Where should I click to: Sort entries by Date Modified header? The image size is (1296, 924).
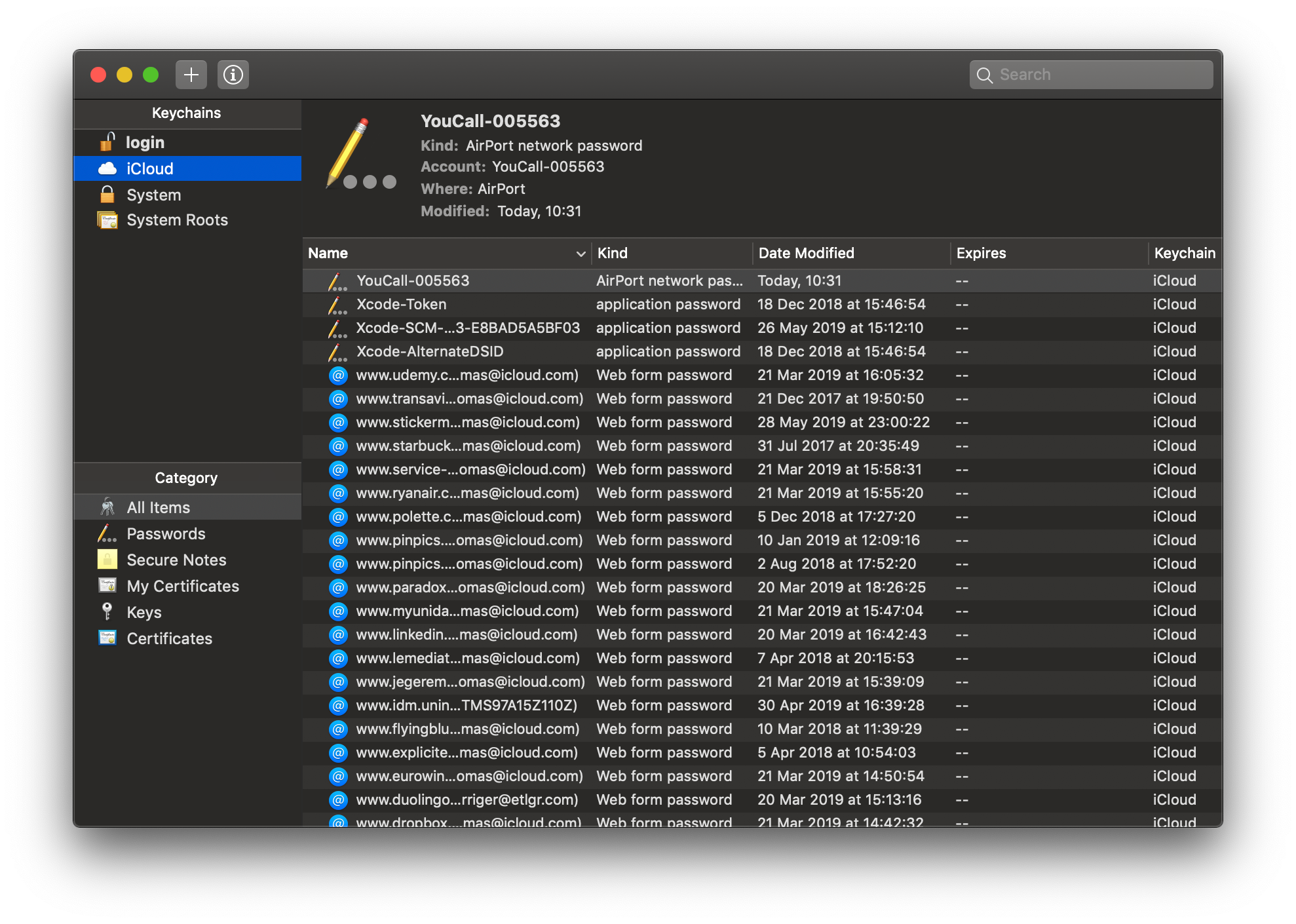pyautogui.click(x=805, y=253)
